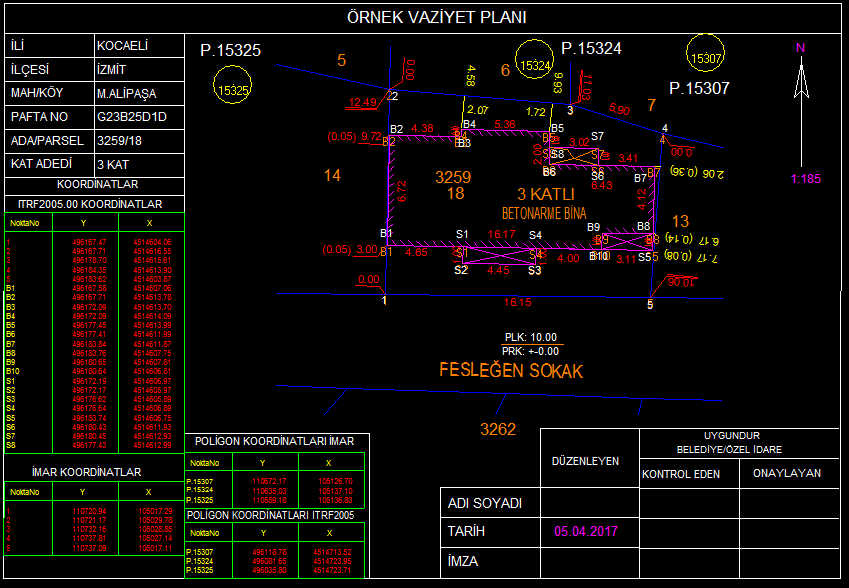The width and height of the screenshot is (849, 588).
Task: Click the large "P.15324" drawing label
Action: coord(591,49)
